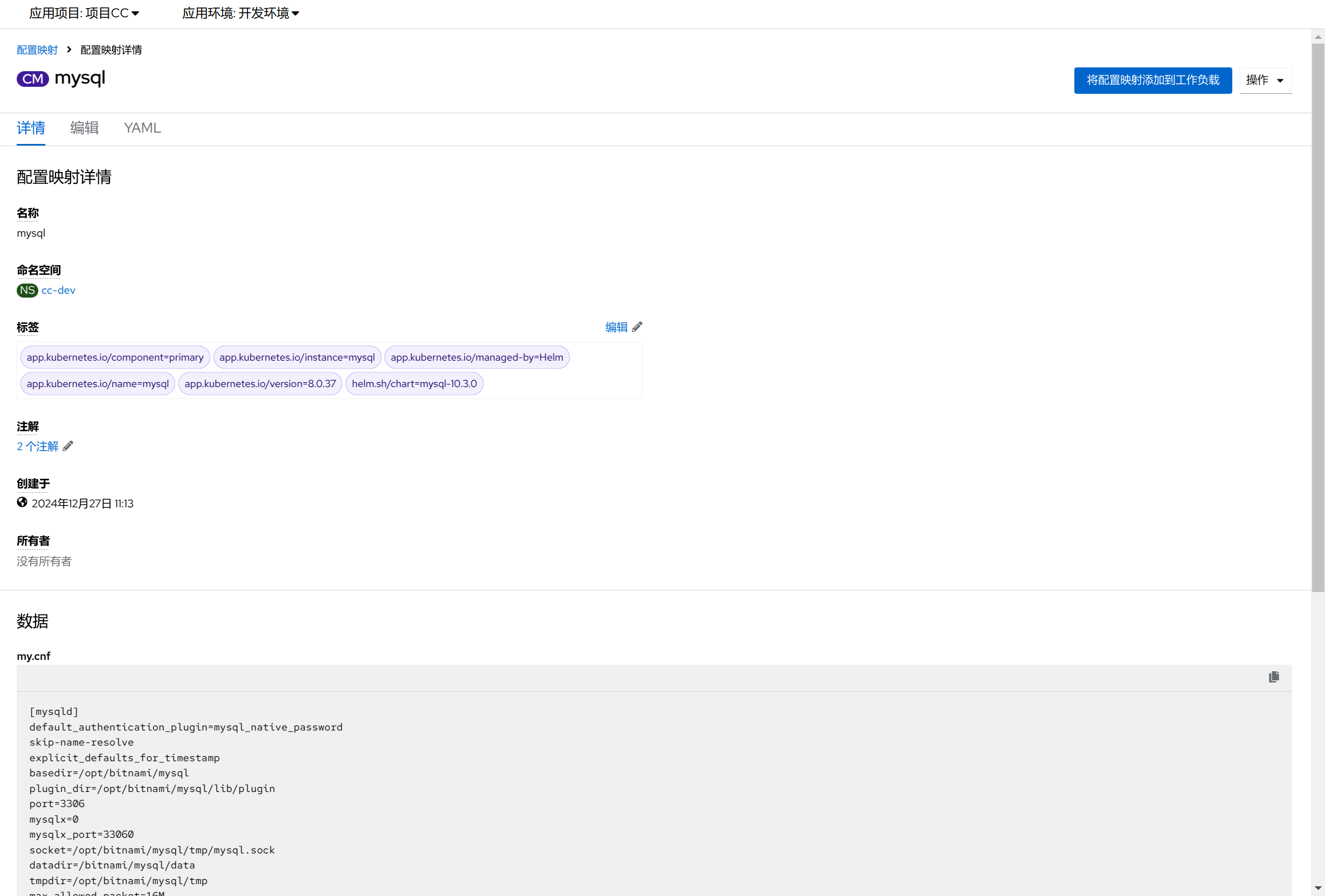The image size is (1325, 896).
Task: Click the scrollbar down arrow
Action: (1317, 888)
